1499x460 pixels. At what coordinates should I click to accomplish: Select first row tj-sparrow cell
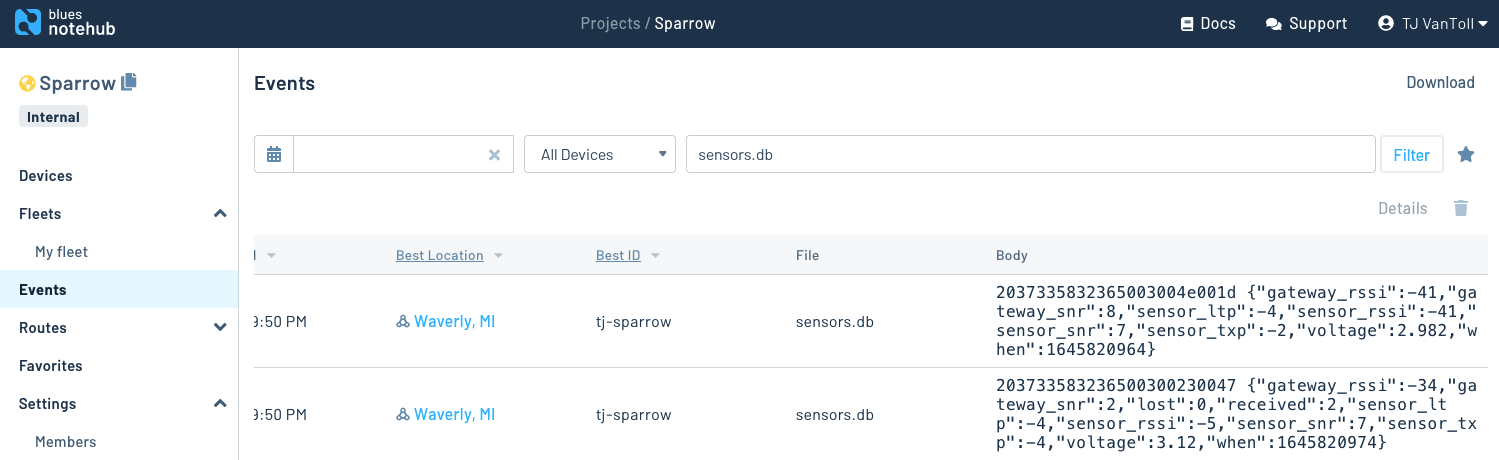[x=633, y=322]
